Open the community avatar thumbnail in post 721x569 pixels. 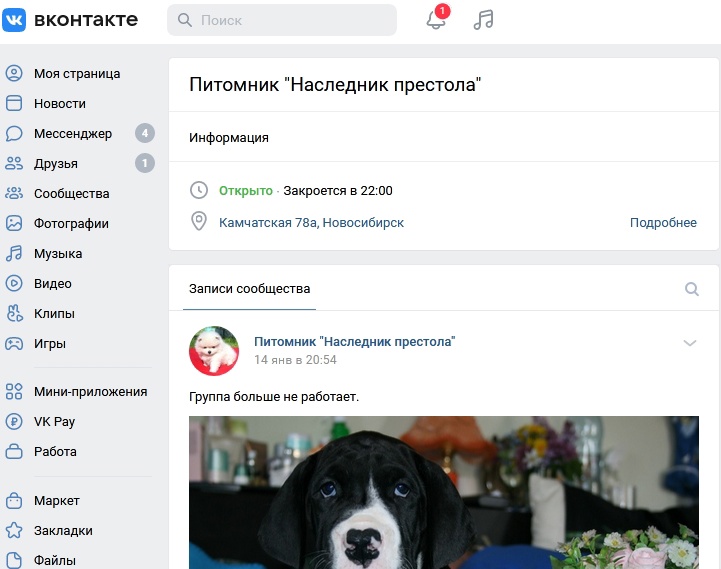point(214,351)
